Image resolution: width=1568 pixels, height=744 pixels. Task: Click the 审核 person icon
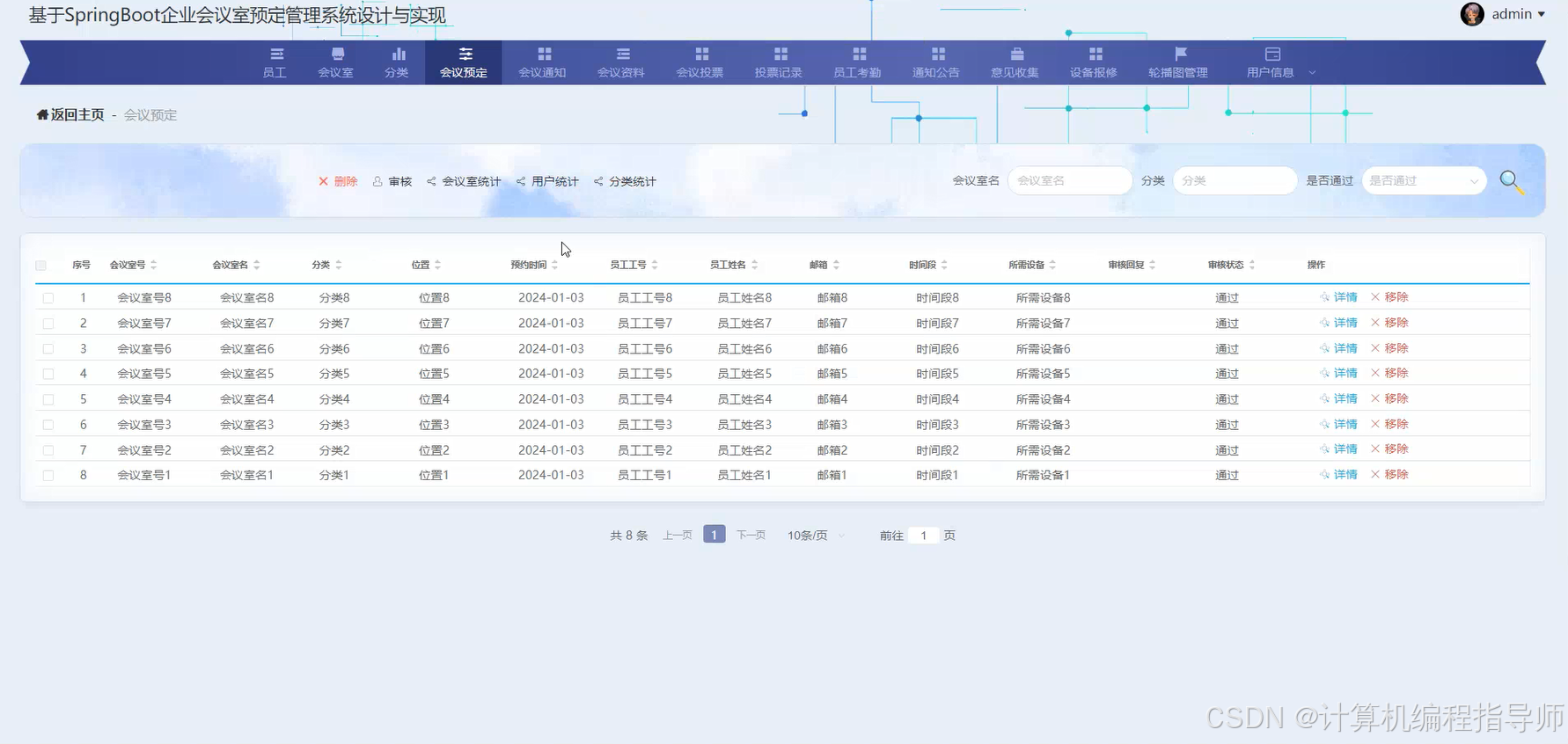[377, 181]
